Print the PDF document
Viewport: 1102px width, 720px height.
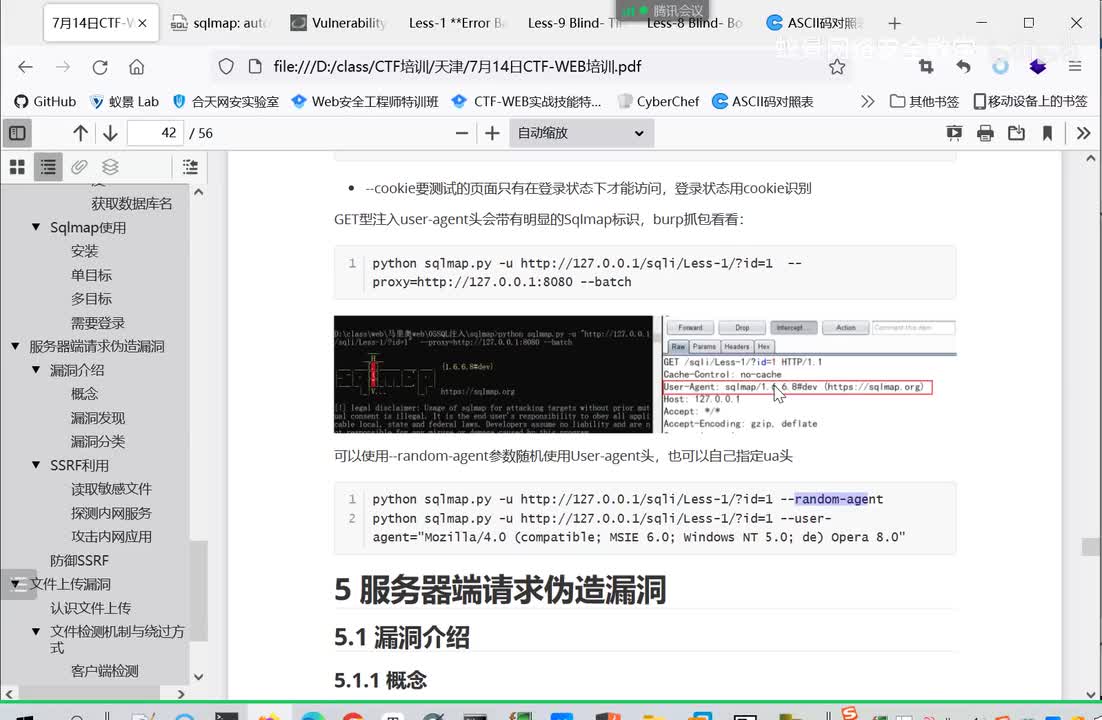tap(985, 133)
